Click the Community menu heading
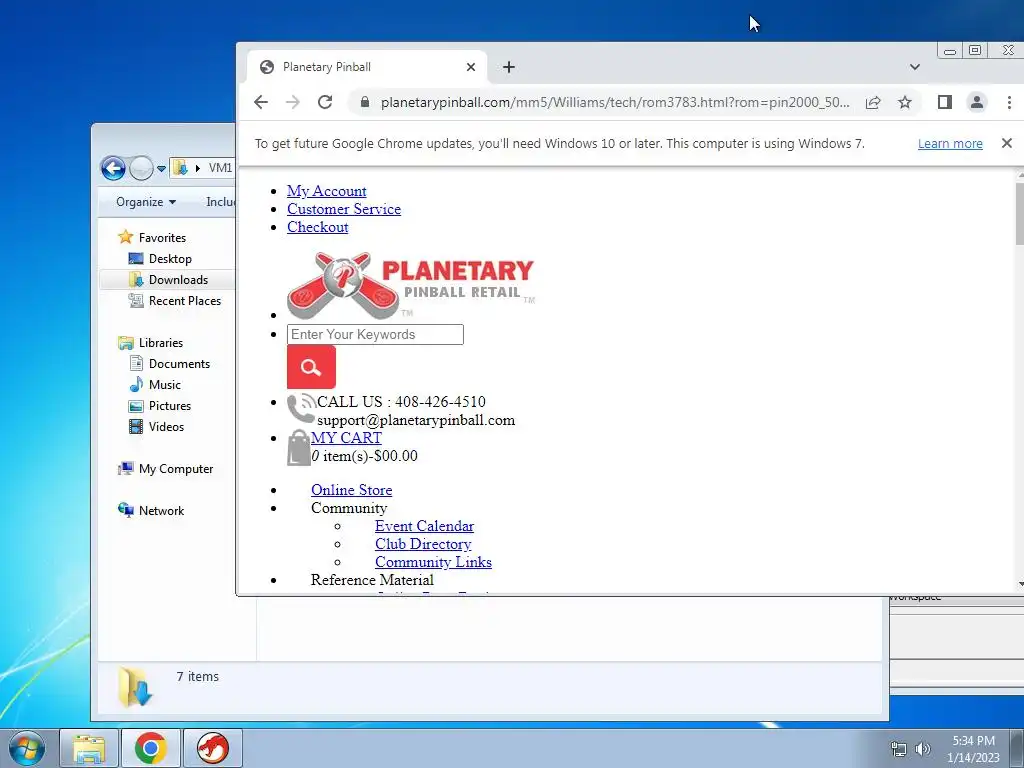This screenshot has width=1024, height=768. pos(349,508)
